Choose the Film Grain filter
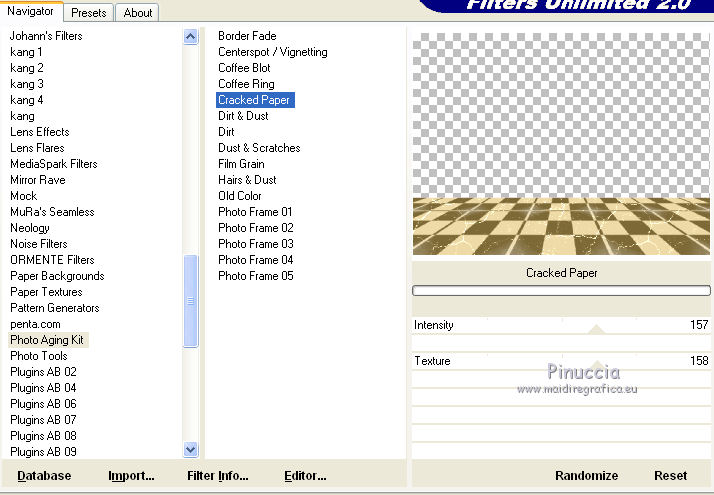Image resolution: width=714 pixels, height=495 pixels. (x=241, y=163)
